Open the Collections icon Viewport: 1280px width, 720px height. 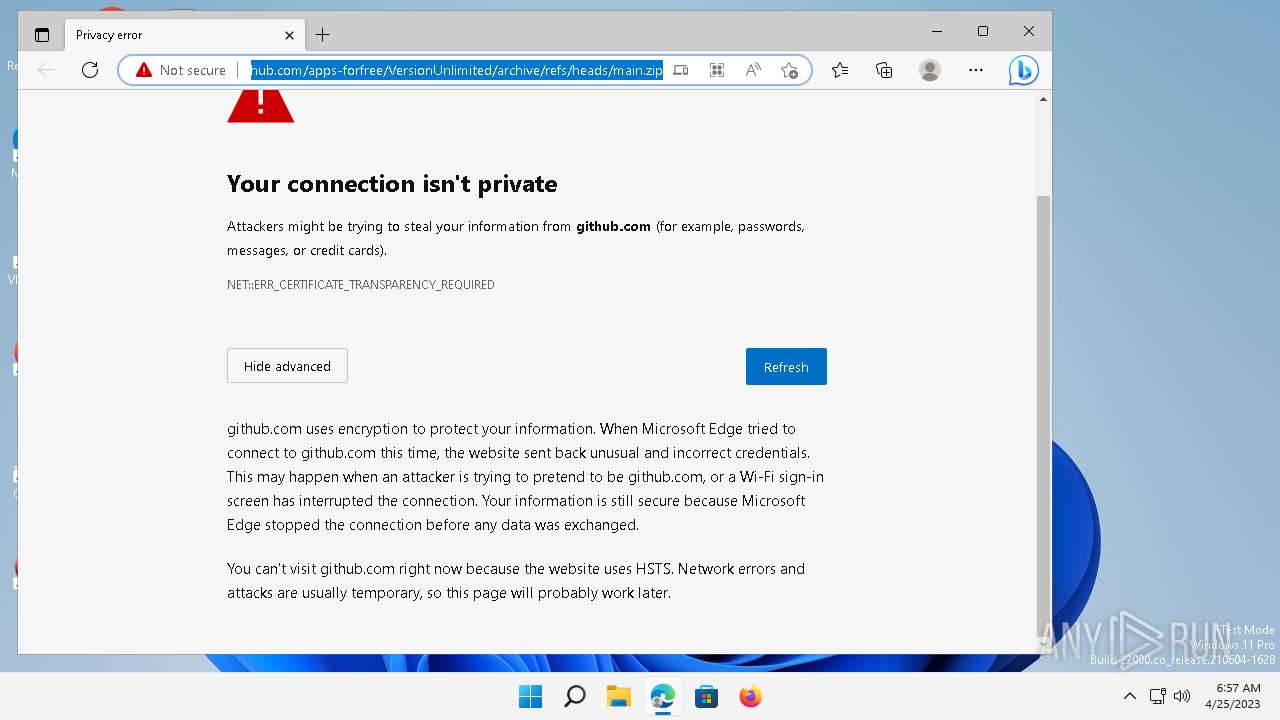point(884,70)
